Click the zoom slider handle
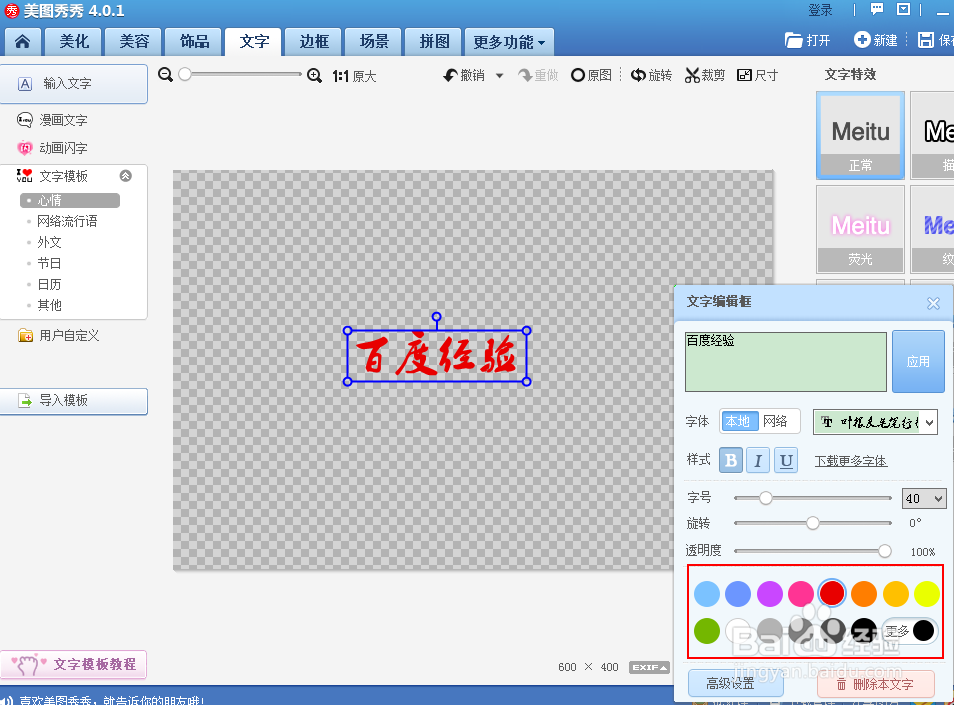954x705 pixels. point(185,74)
